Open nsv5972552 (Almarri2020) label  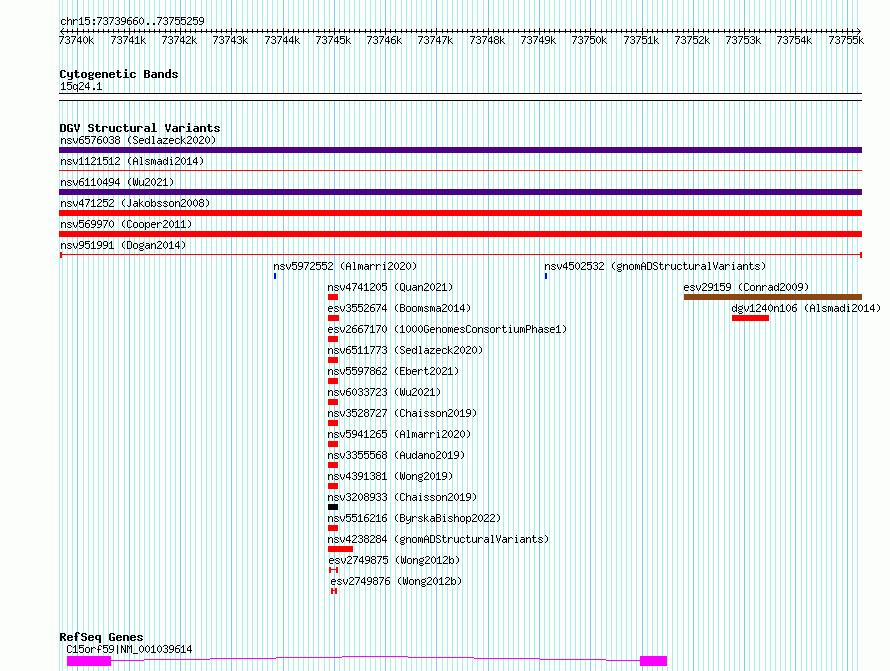tap(345, 266)
